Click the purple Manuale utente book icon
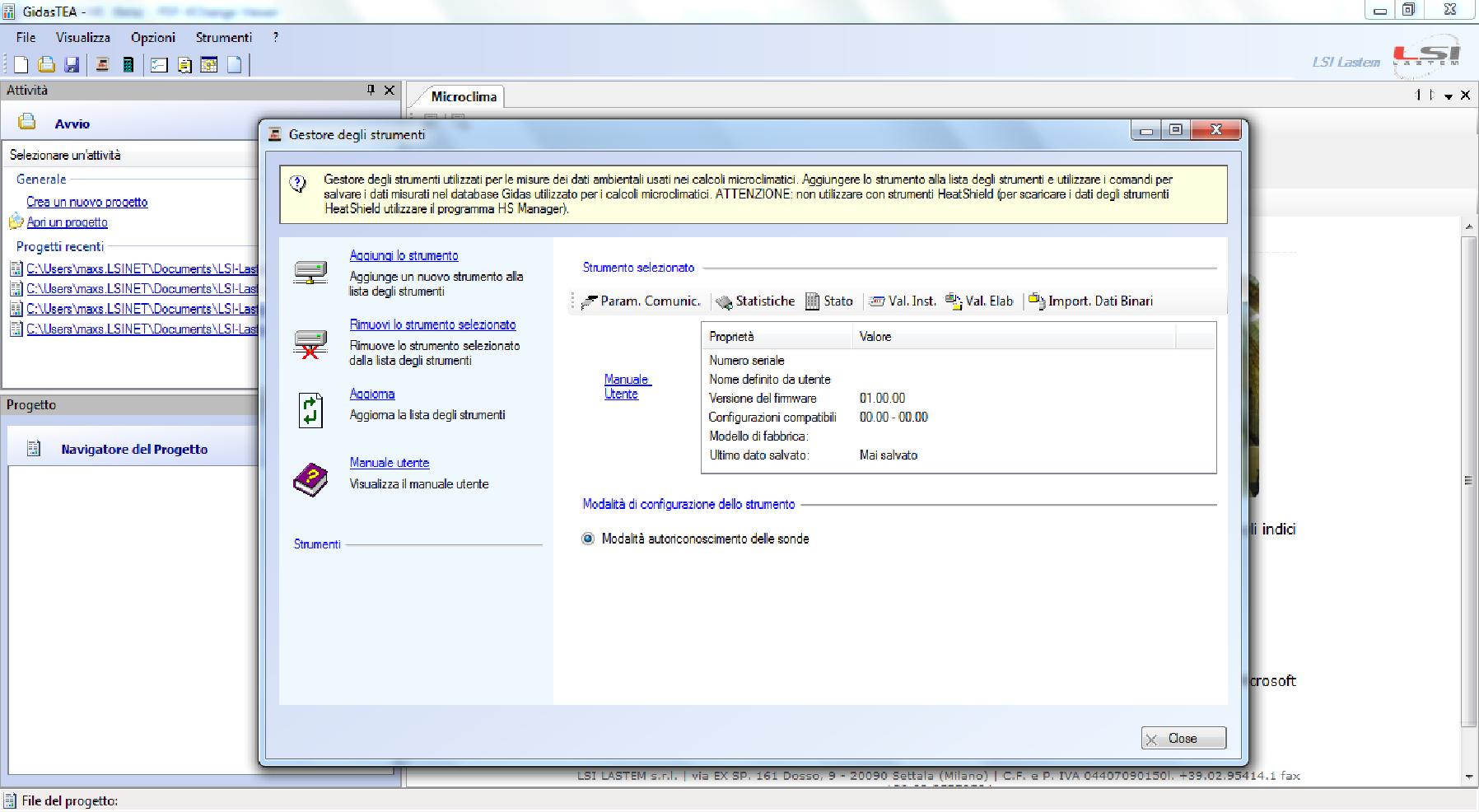The height and width of the screenshot is (812, 1479). point(310,480)
